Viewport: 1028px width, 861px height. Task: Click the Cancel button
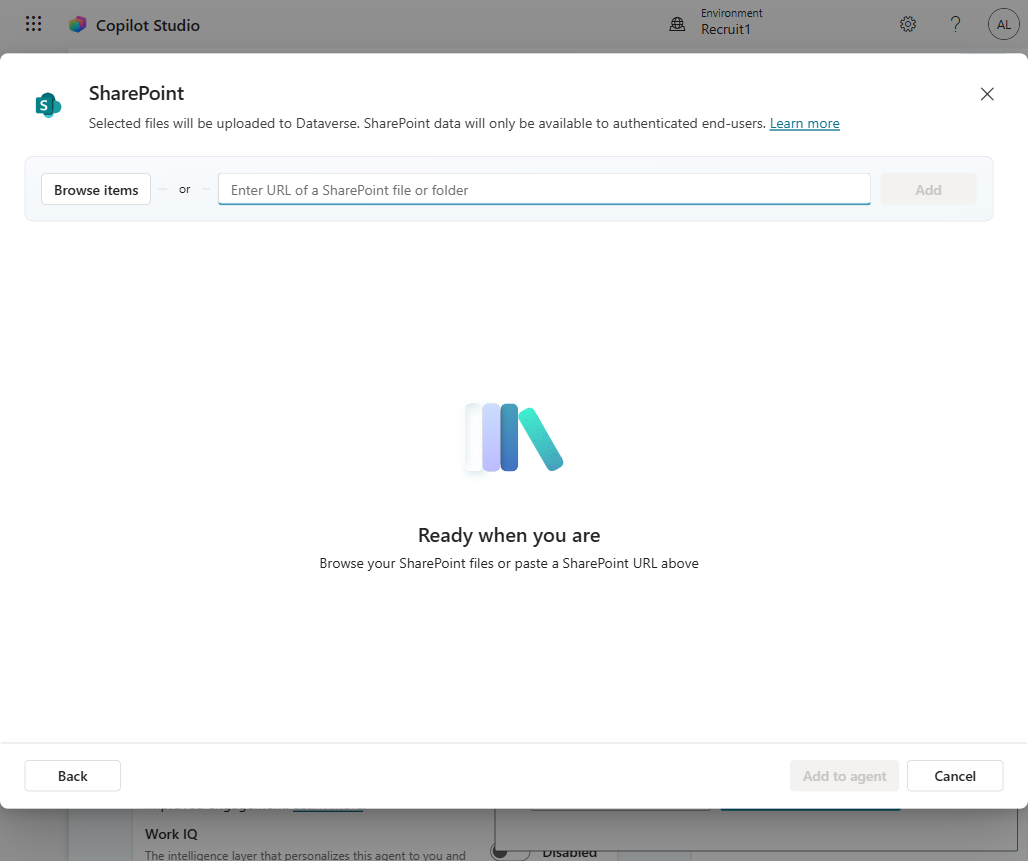(955, 776)
